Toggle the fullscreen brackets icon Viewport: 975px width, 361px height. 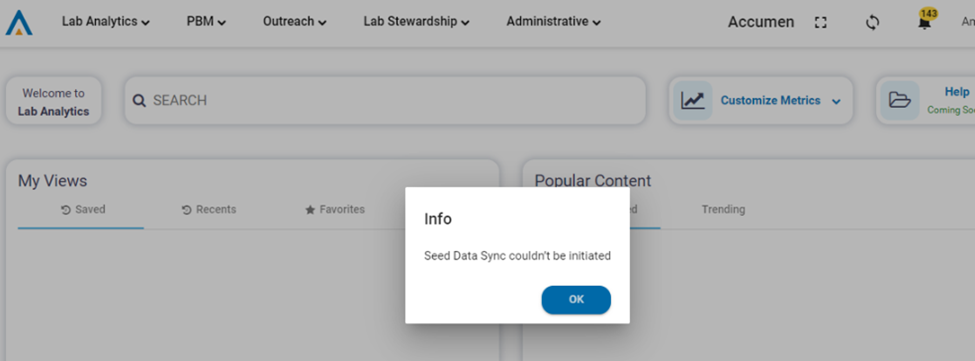click(x=820, y=22)
